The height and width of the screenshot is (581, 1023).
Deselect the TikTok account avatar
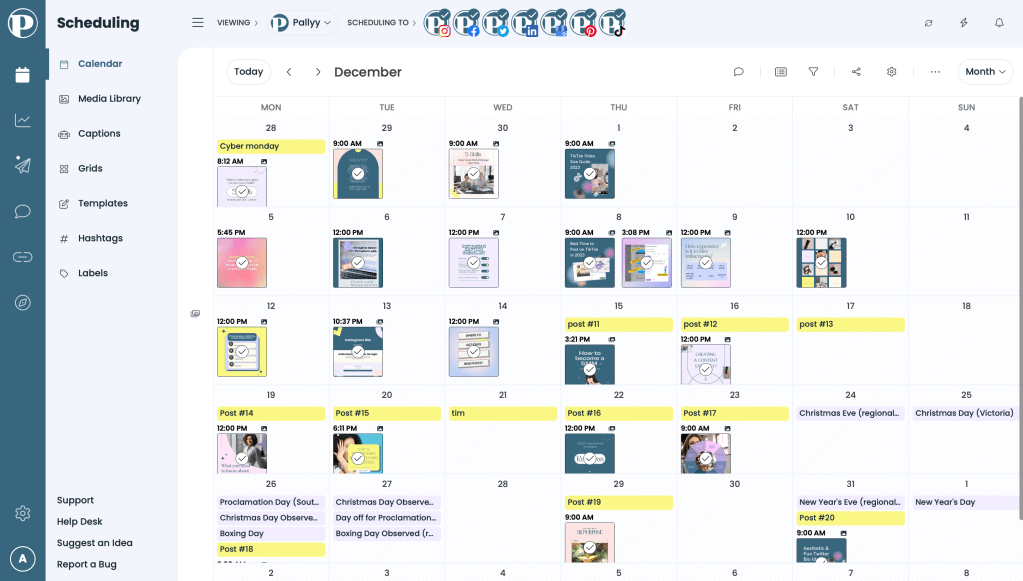(612, 23)
